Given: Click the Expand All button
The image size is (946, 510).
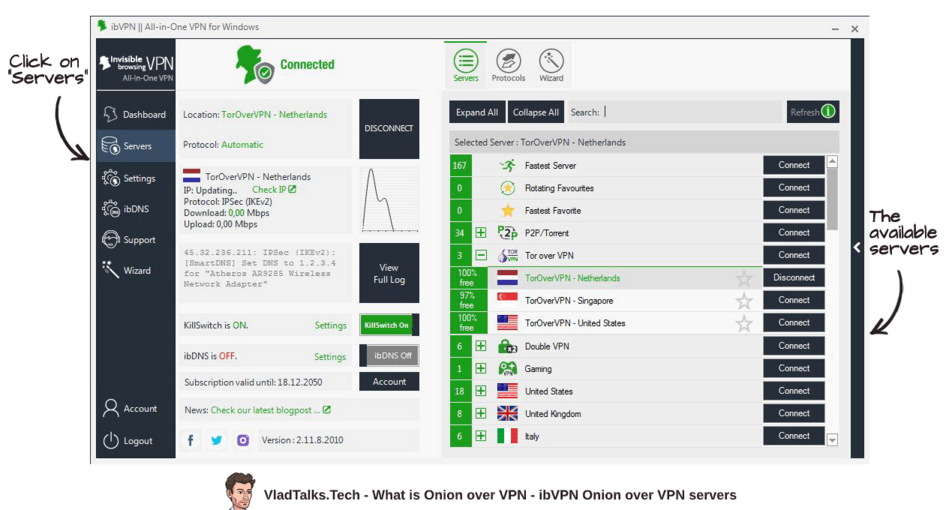Looking at the screenshot, I should point(477,112).
